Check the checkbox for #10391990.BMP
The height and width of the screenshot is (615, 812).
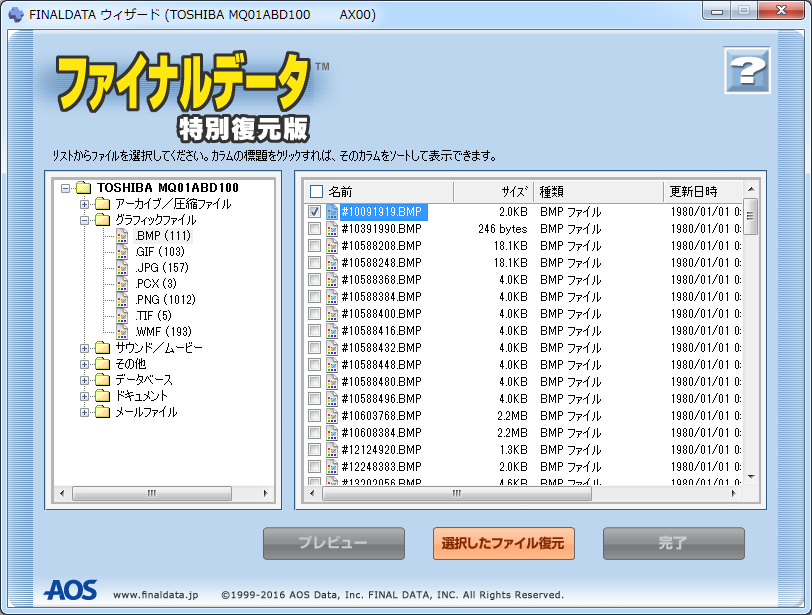[x=314, y=228]
